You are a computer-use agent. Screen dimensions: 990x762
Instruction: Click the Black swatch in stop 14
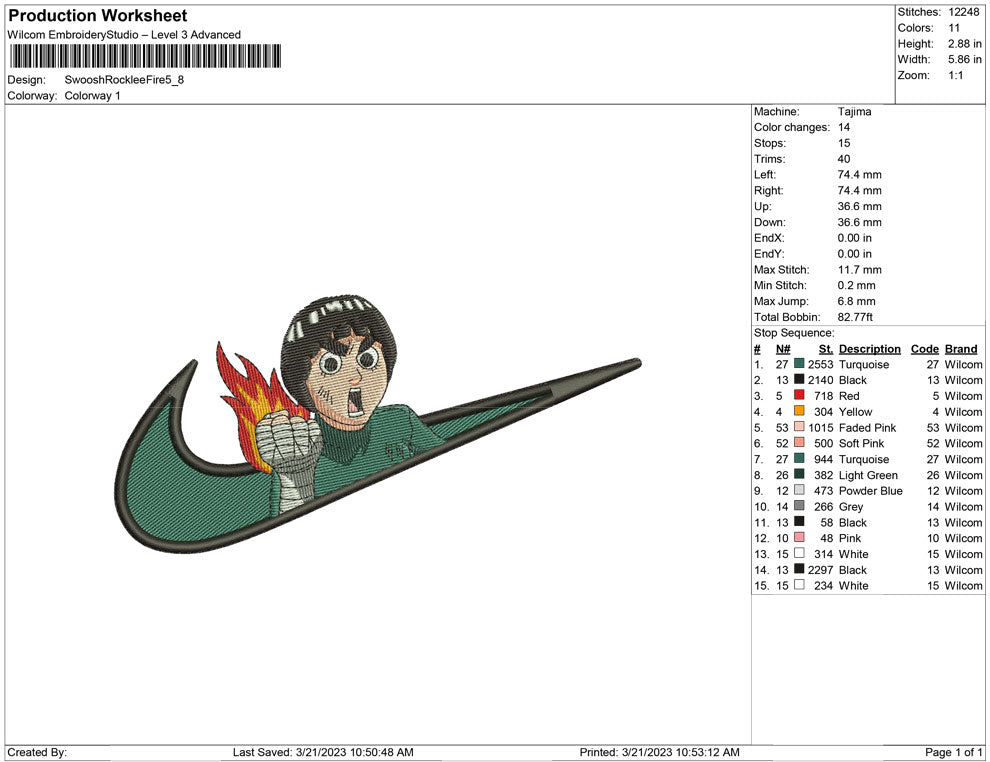point(799,569)
